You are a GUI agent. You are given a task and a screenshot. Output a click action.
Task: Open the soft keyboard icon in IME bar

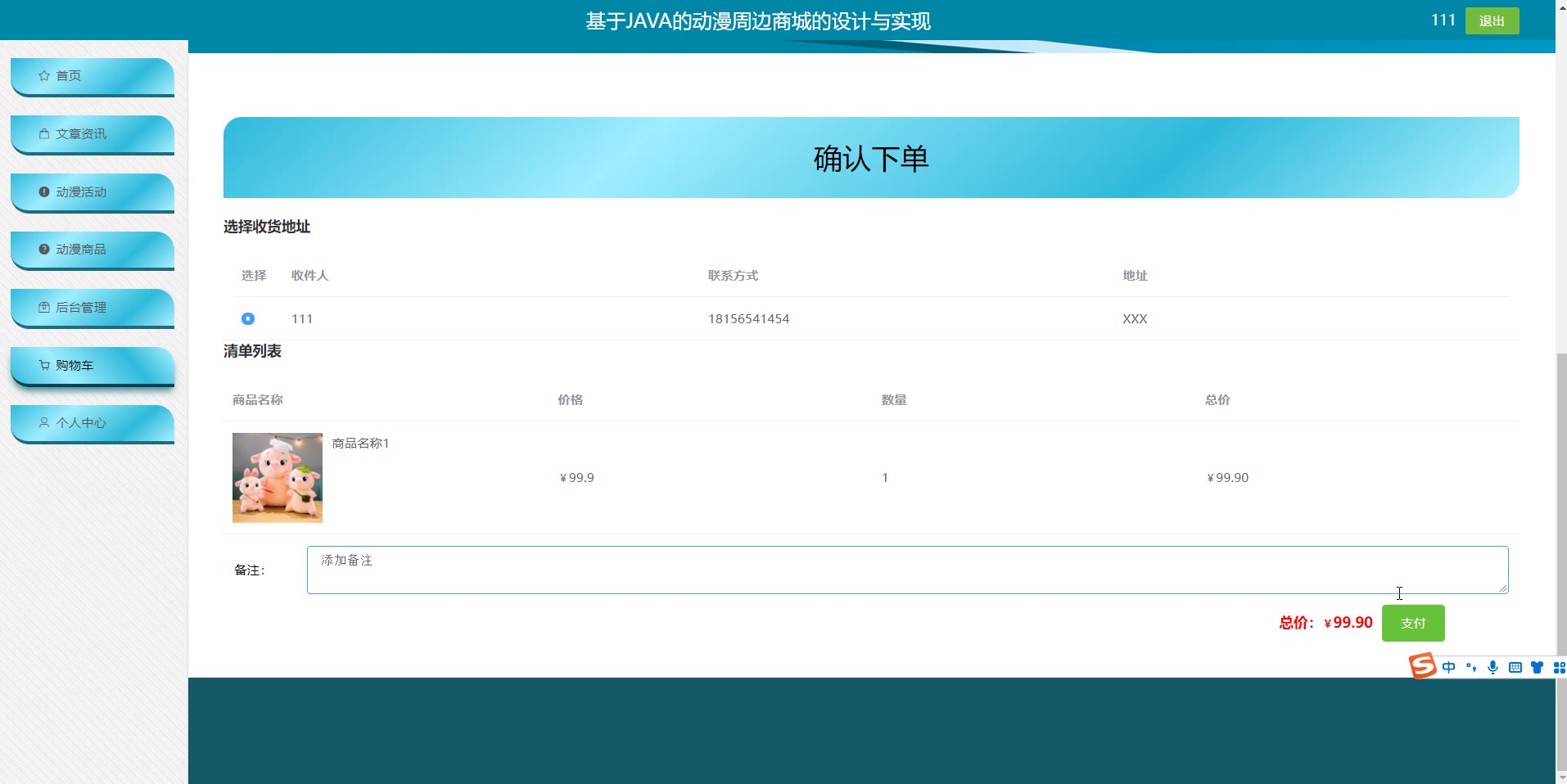(x=1515, y=668)
